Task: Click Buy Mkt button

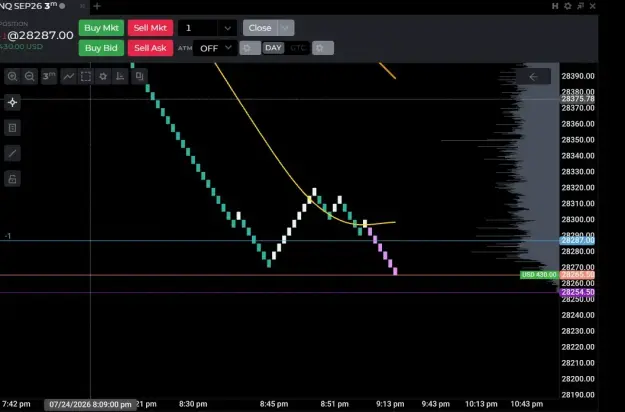Action: coord(101,28)
